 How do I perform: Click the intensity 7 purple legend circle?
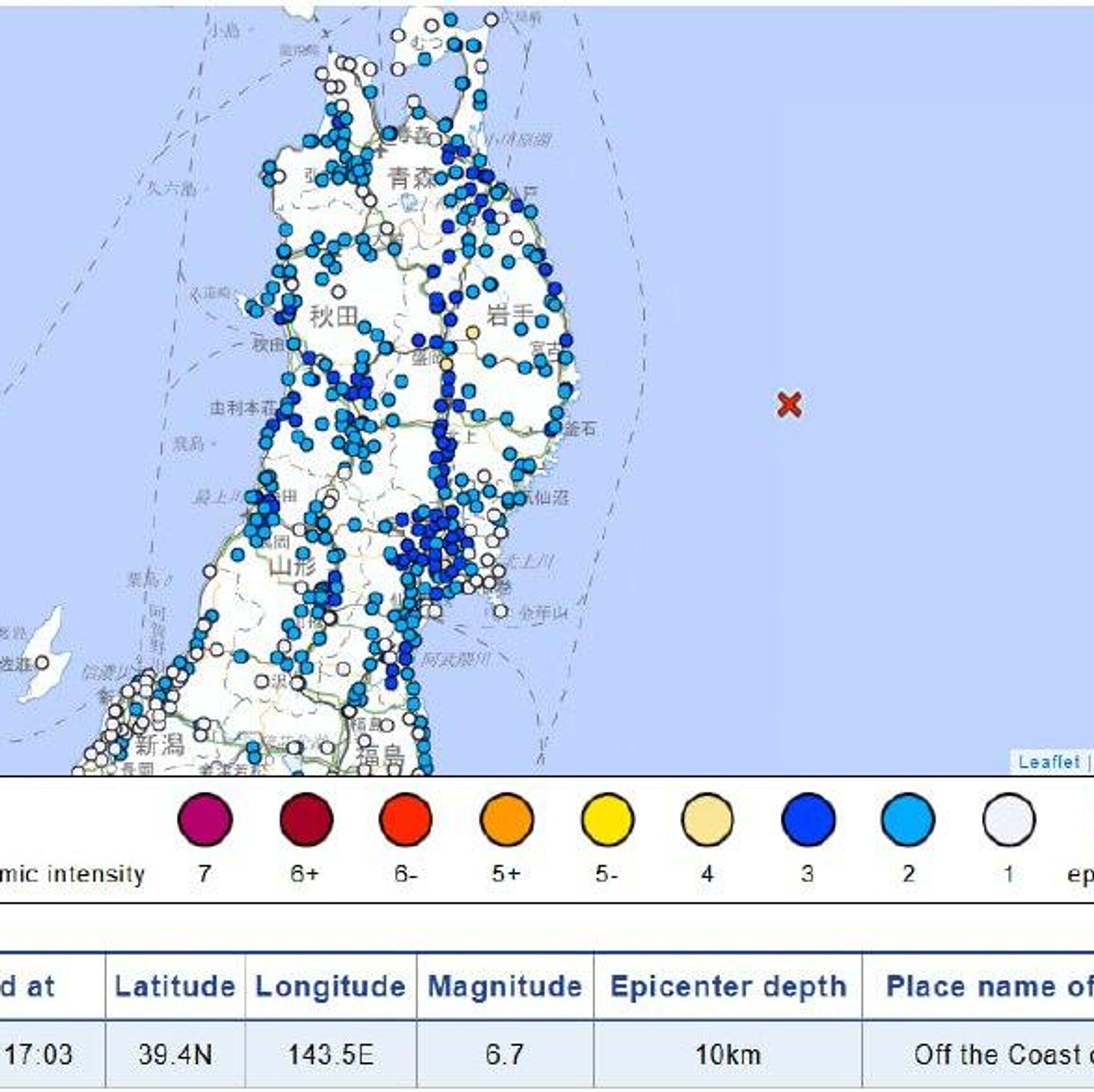click(x=205, y=819)
